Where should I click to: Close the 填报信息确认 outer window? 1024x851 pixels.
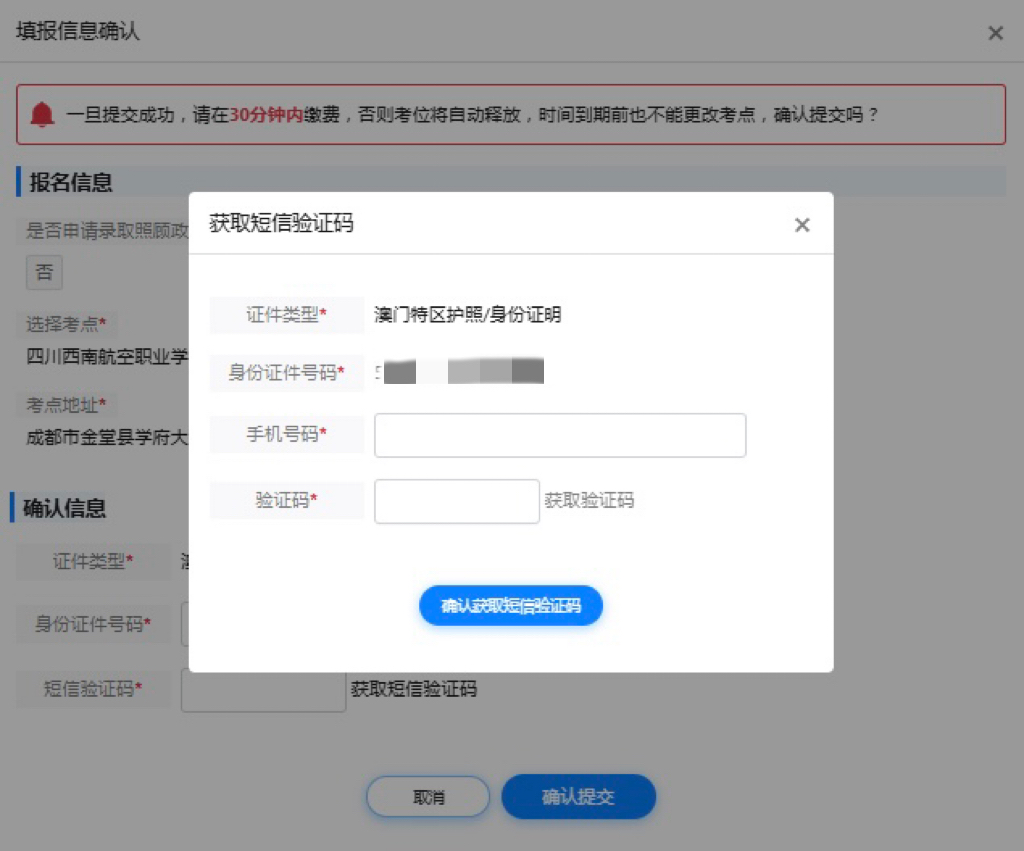pyautogui.click(x=995, y=33)
